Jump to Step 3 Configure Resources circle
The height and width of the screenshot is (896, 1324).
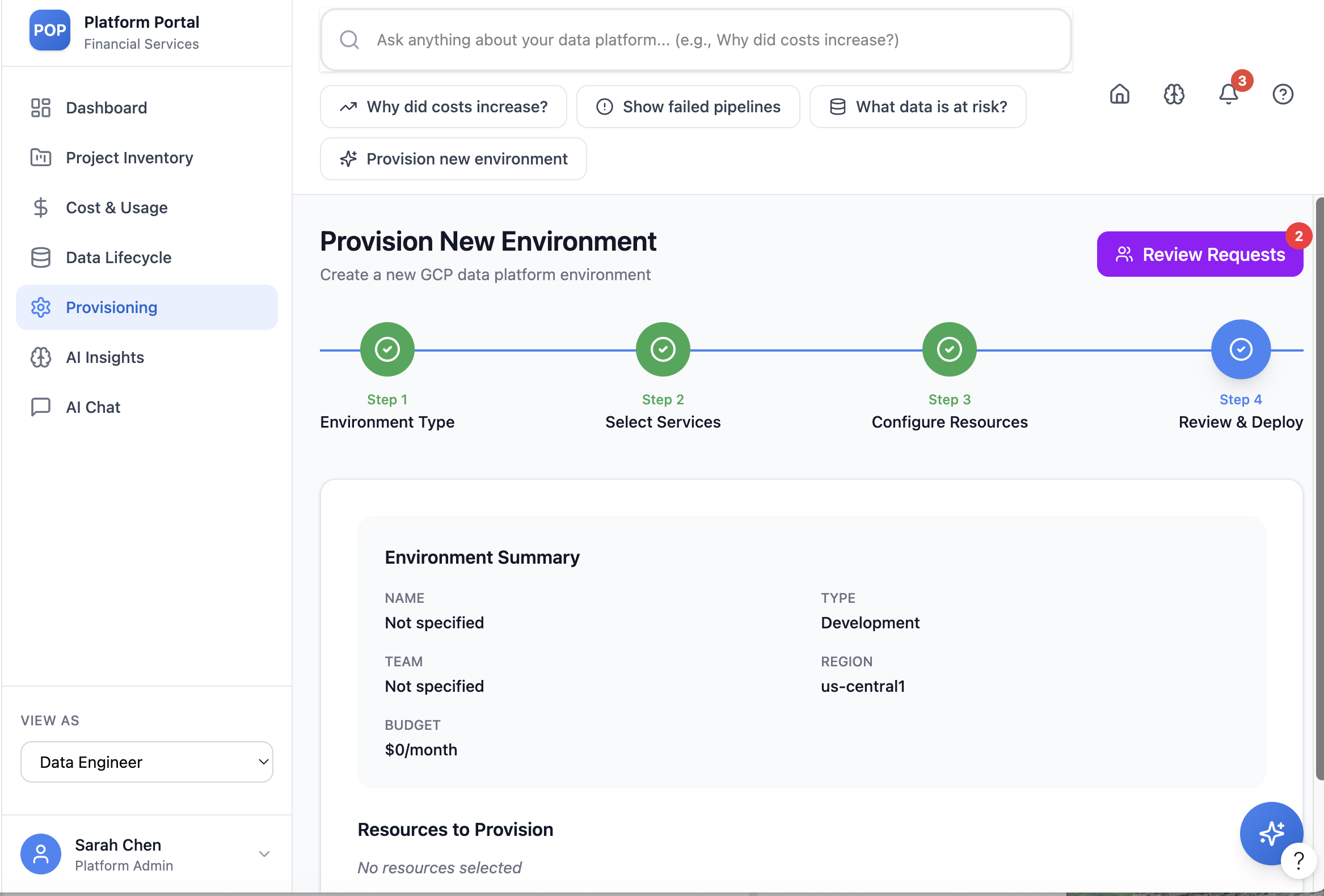(x=949, y=349)
